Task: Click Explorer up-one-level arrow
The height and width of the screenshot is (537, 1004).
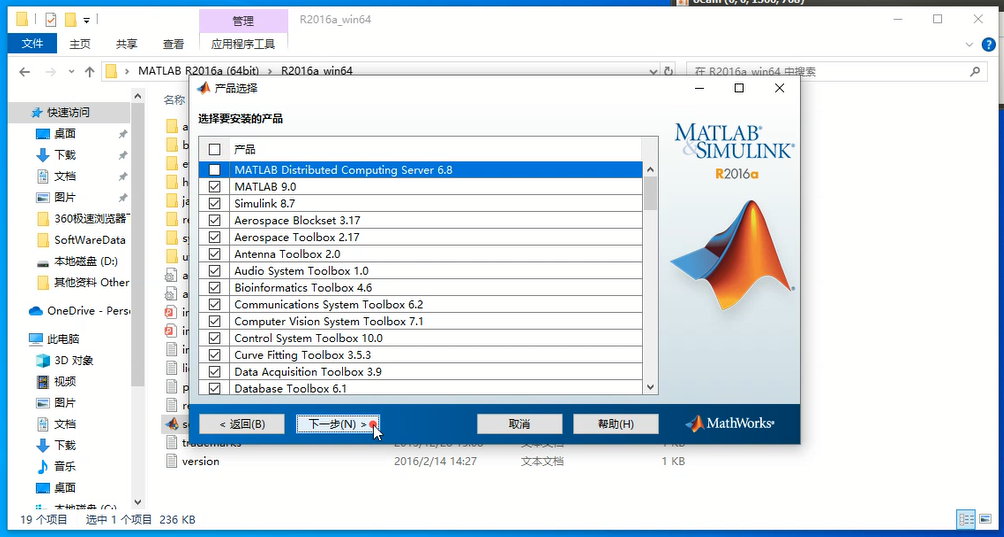Action: pyautogui.click(x=90, y=72)
